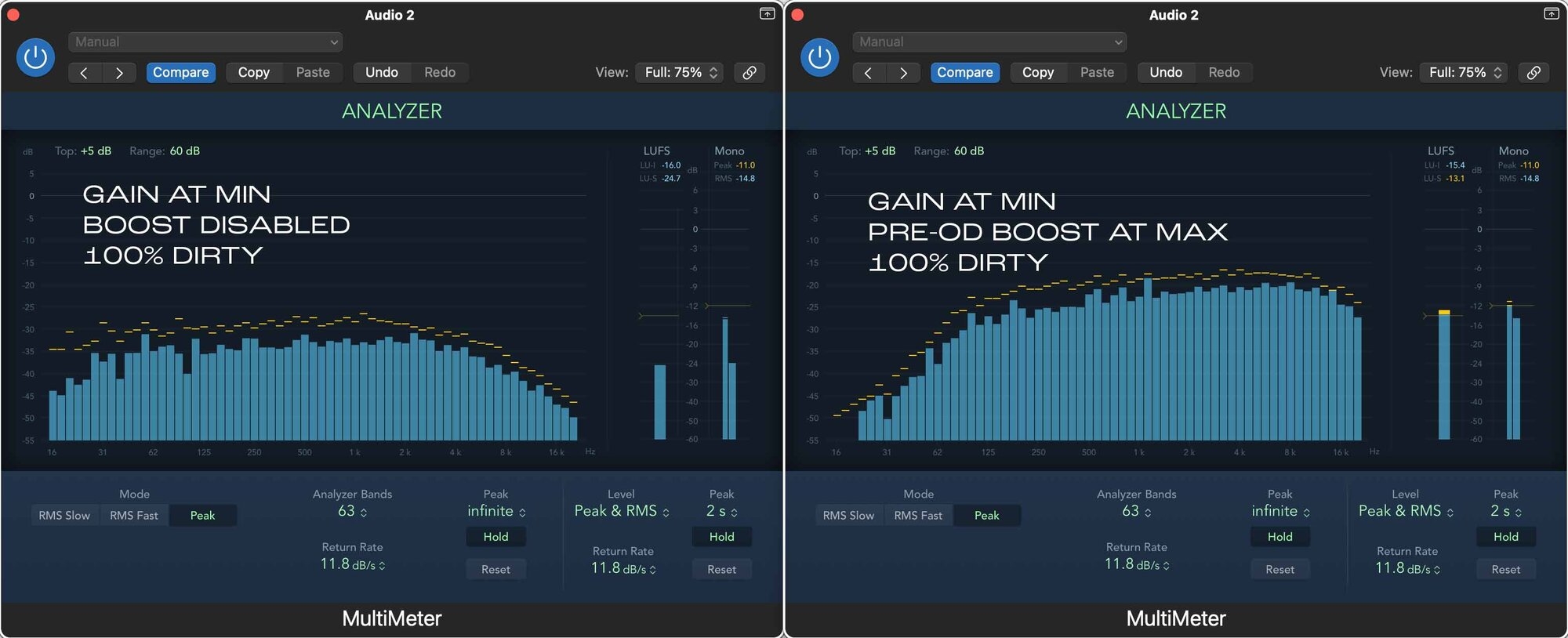Open Level Peak & RMS menu in left window
Image resolution: width=1568 pixels, height=638 pixels.
tap(622, 511)
